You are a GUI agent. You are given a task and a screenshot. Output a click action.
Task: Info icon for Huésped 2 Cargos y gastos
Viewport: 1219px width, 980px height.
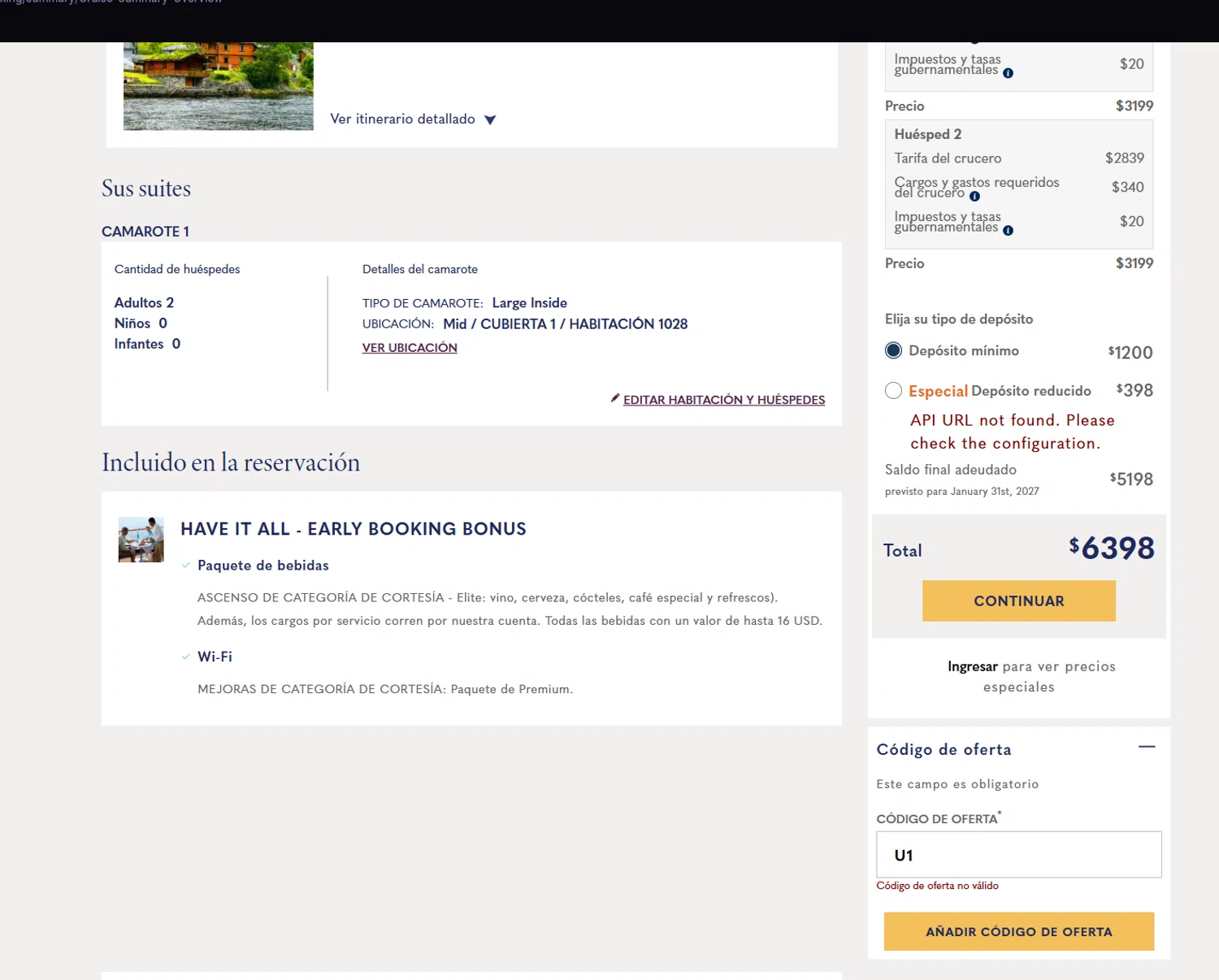tap(974, 197)
